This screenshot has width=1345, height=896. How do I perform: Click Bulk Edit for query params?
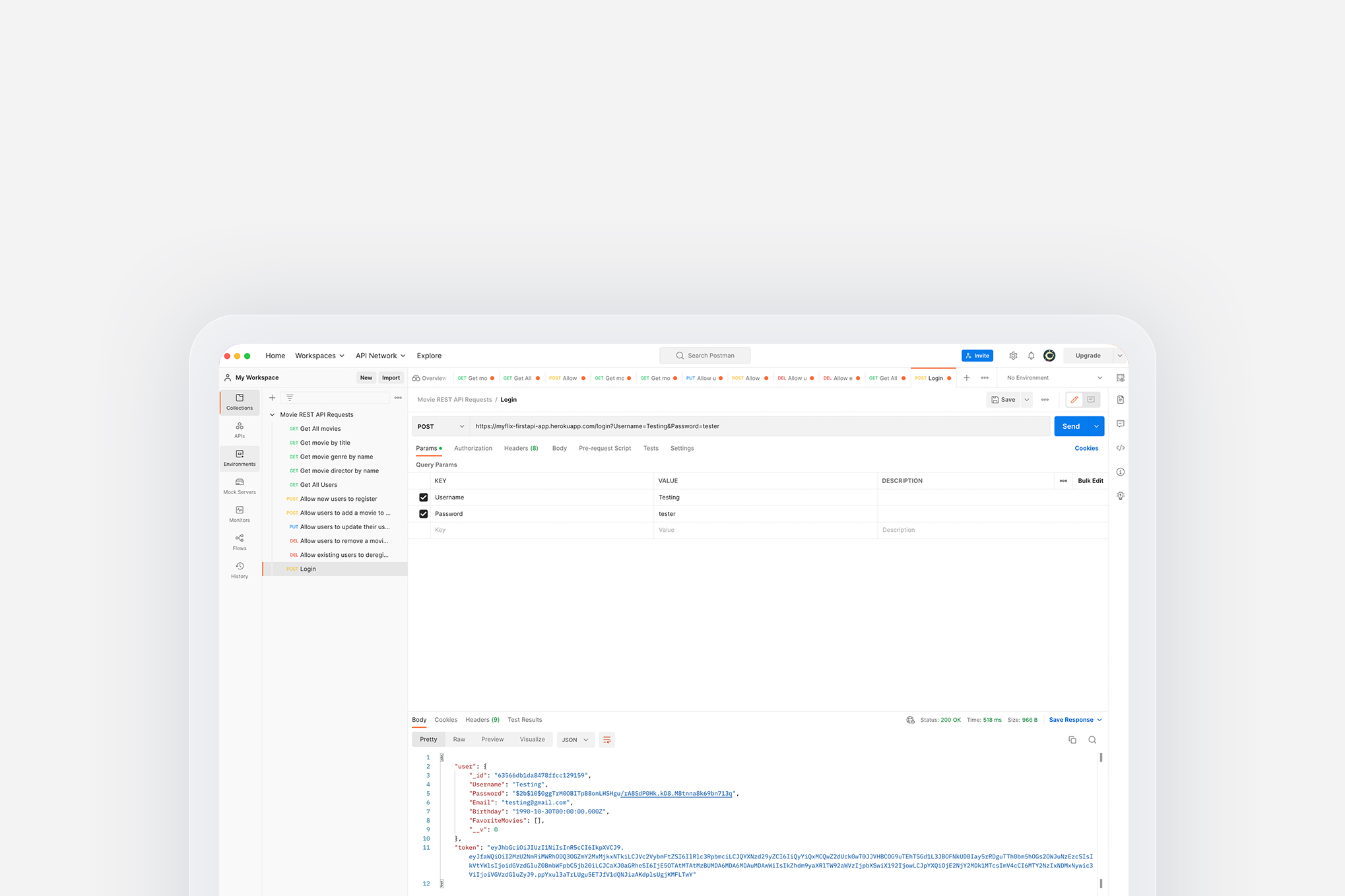point(1090,481)
